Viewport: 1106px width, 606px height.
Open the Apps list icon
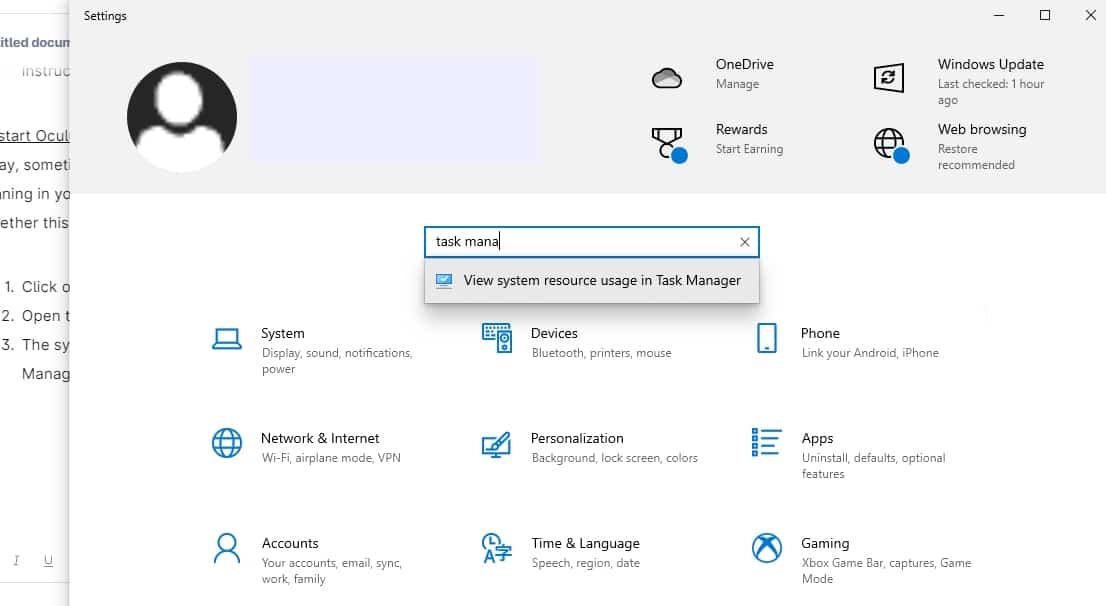point(767,443)
